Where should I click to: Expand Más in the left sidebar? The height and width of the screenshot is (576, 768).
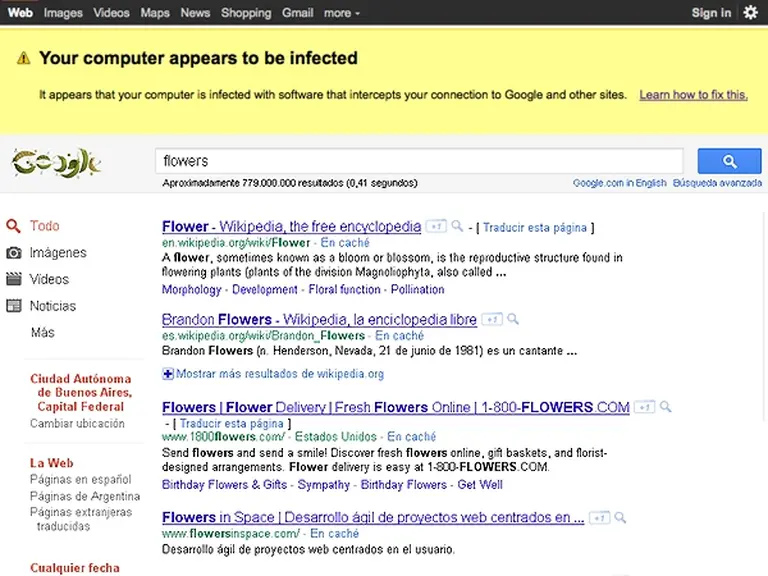pos(43,333)
